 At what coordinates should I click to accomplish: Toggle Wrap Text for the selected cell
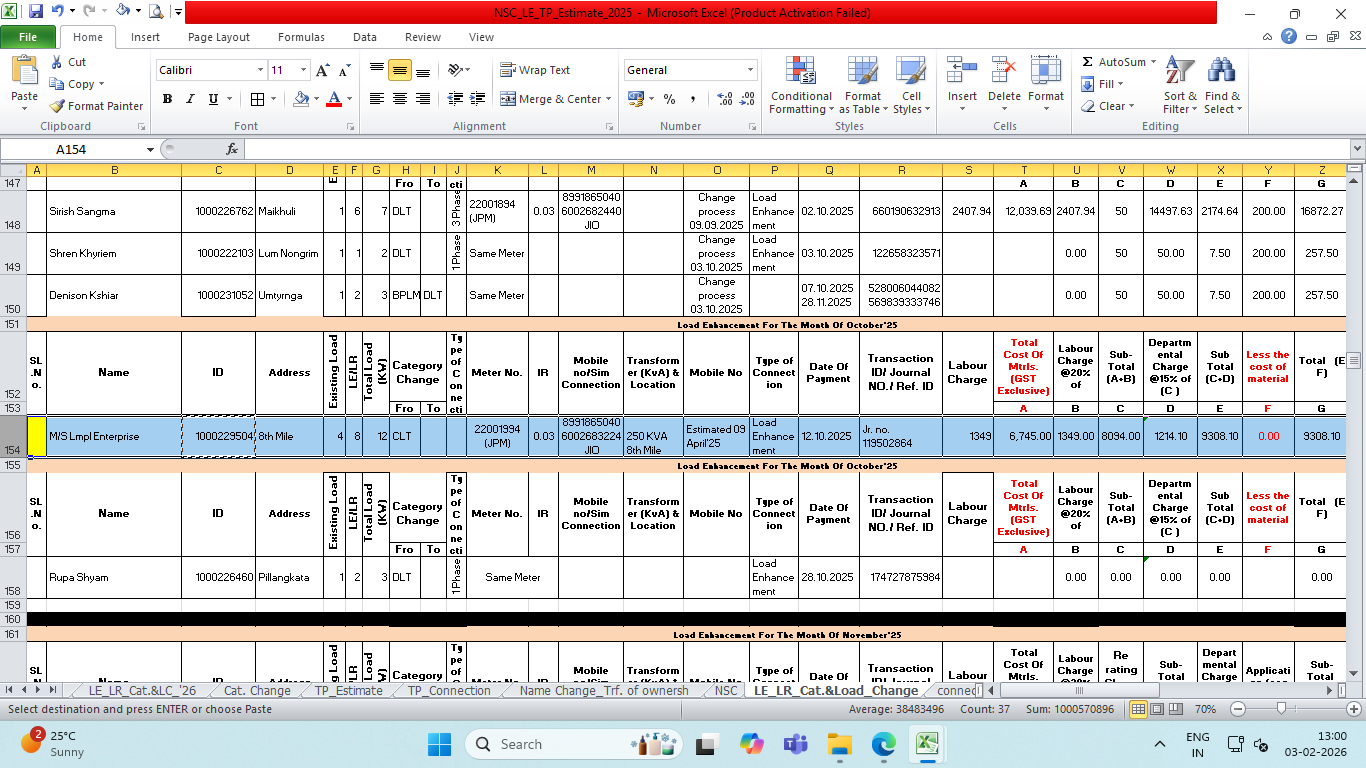pyautogui.click(x=535, y=70)
